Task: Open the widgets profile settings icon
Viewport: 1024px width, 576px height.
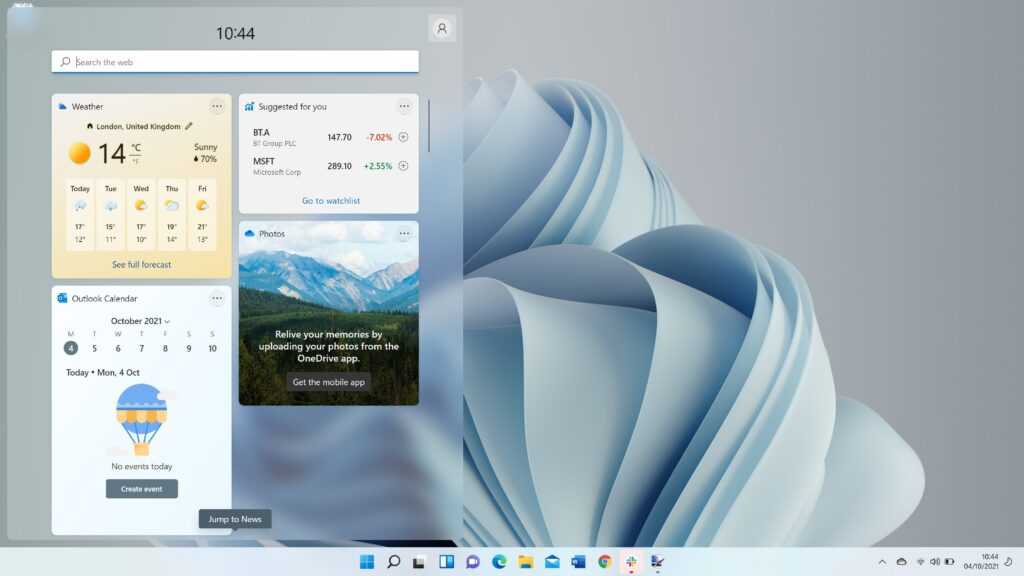Action: pos(441,28)
